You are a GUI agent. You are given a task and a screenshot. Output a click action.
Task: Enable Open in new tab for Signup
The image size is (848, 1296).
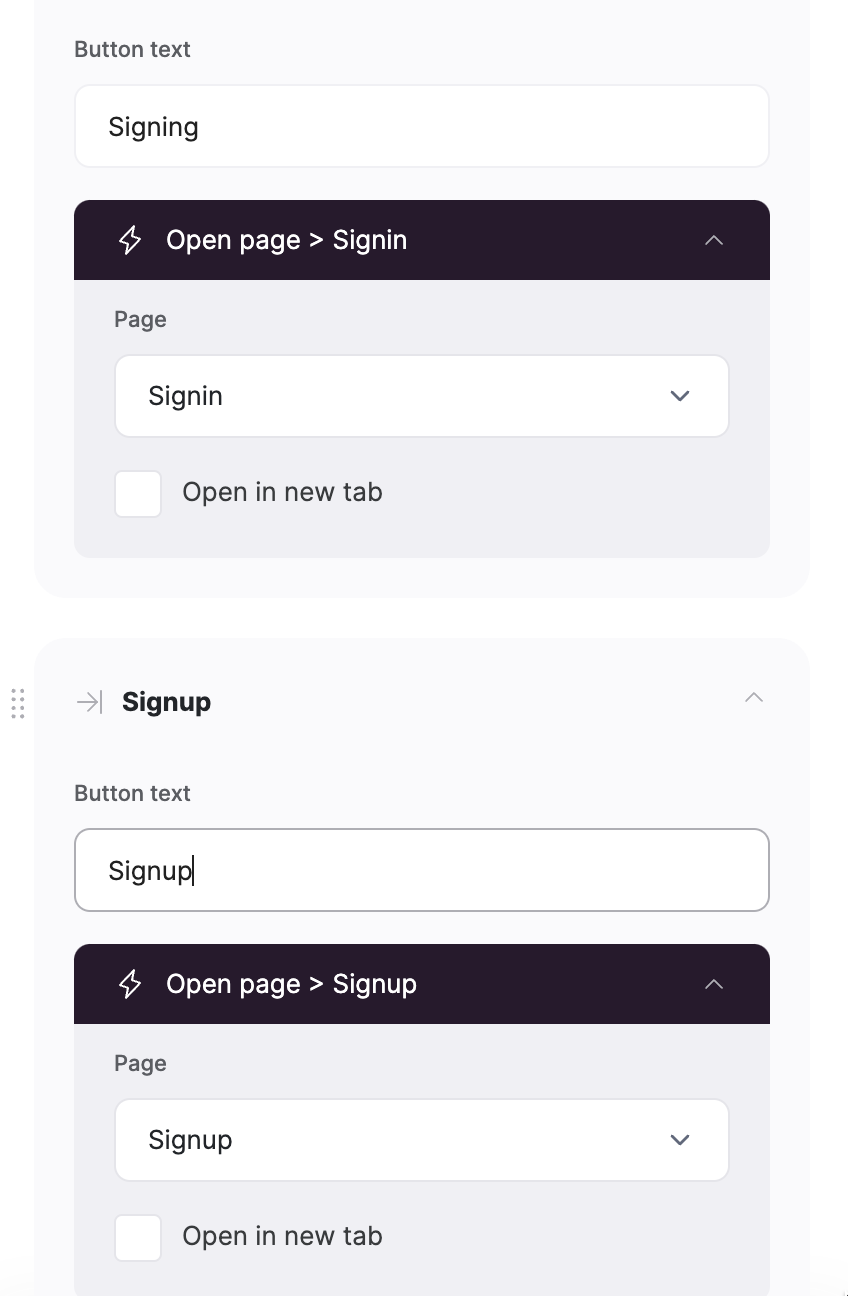[x=137, y=1237]
